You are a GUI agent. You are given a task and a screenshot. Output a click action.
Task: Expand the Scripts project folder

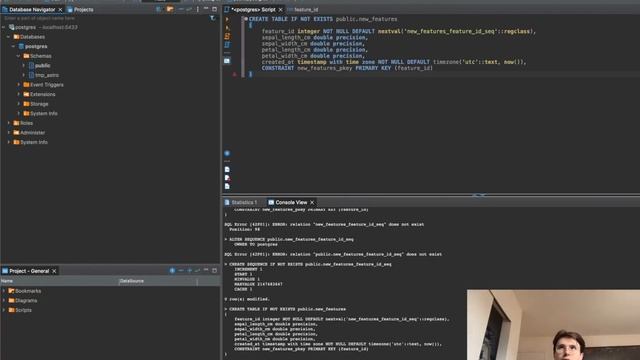(x=4, y=310)
